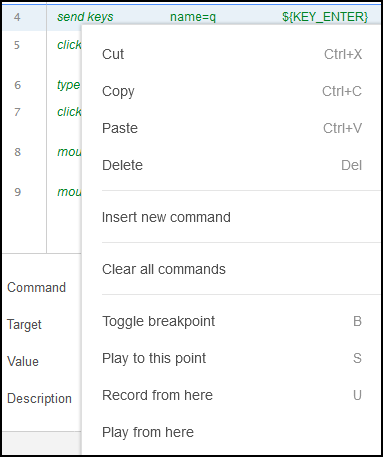Select row 9 mouse command

tap(69, 192)
